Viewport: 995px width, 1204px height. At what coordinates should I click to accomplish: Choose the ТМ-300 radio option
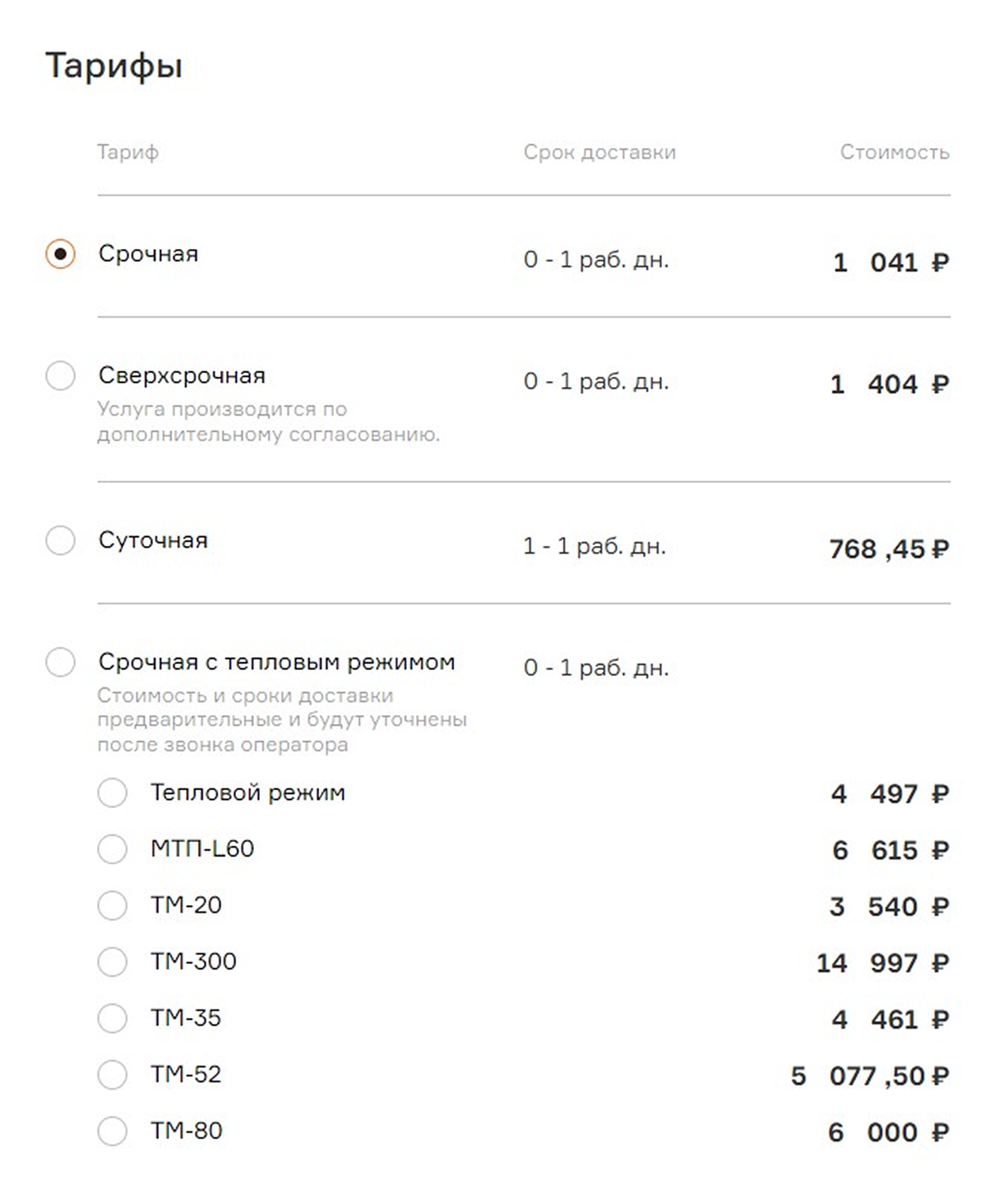click(x=112, y=962)
